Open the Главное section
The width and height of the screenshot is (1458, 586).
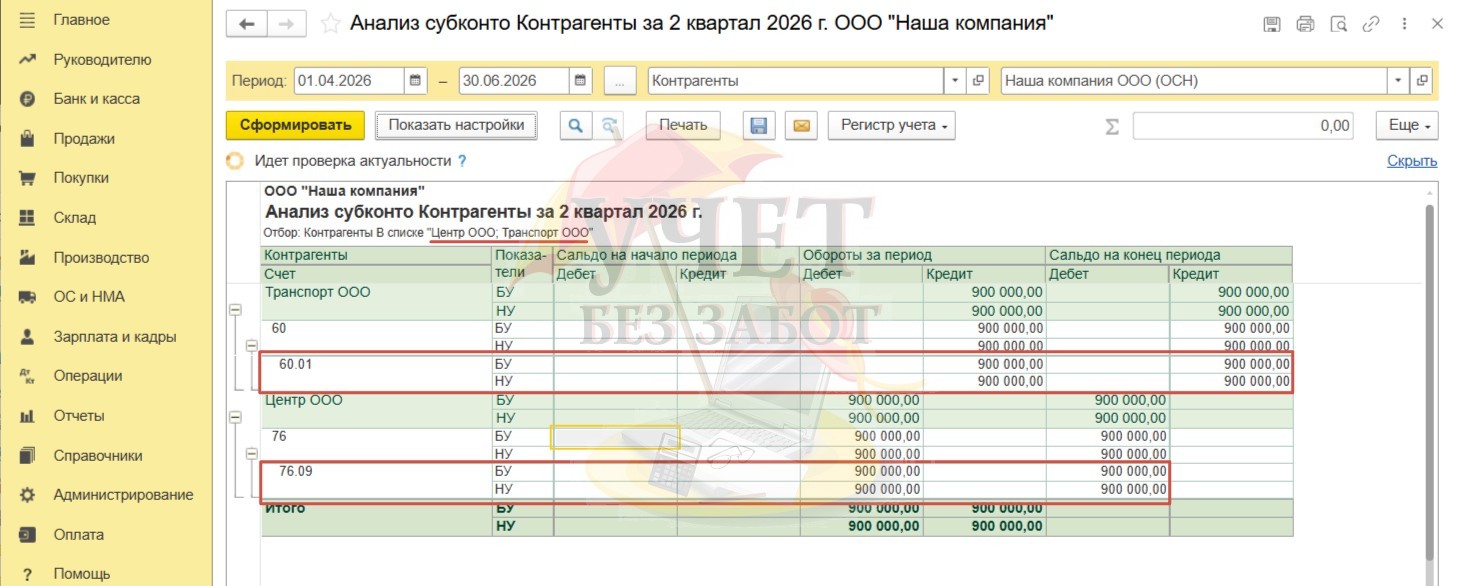click(81, 20)
